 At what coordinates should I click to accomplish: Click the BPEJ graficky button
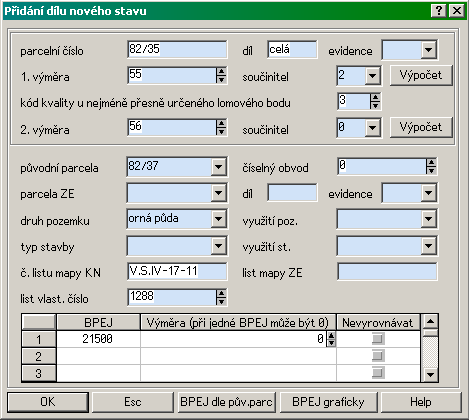328,402
